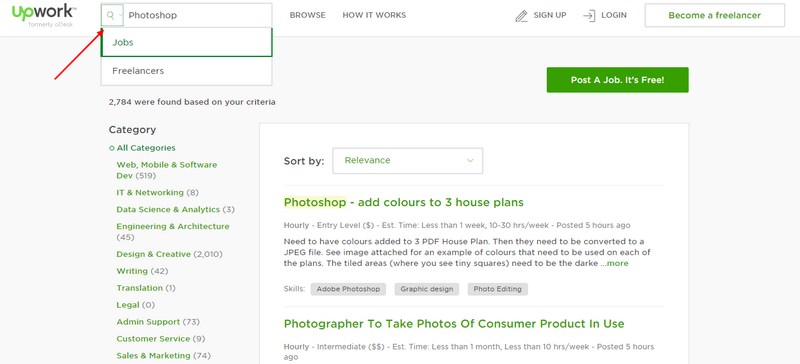Click the login arrow icon
The height and width of the screenshot is (364, 800).
point(589,16)
